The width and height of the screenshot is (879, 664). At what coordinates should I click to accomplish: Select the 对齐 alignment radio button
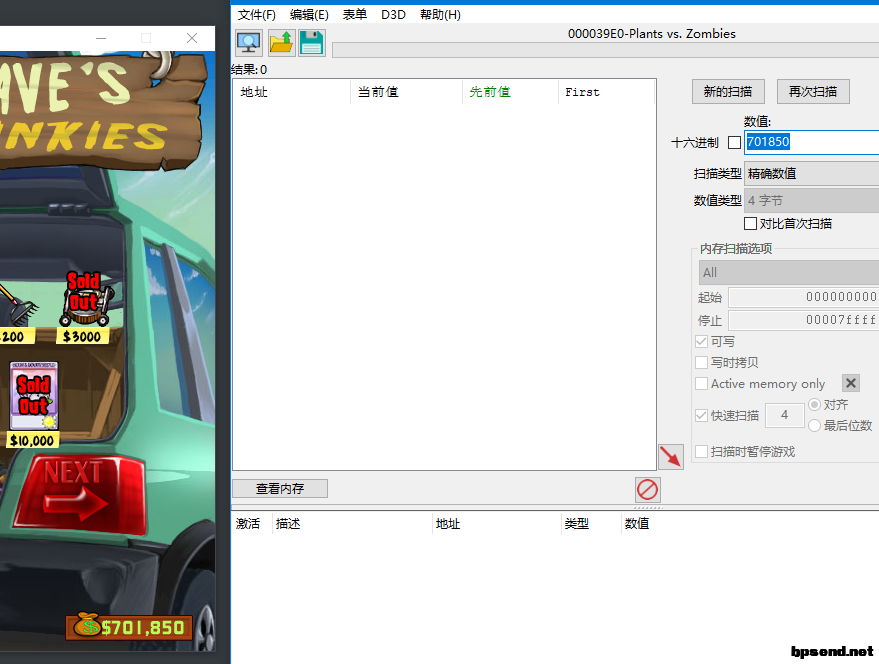[815, 404]
